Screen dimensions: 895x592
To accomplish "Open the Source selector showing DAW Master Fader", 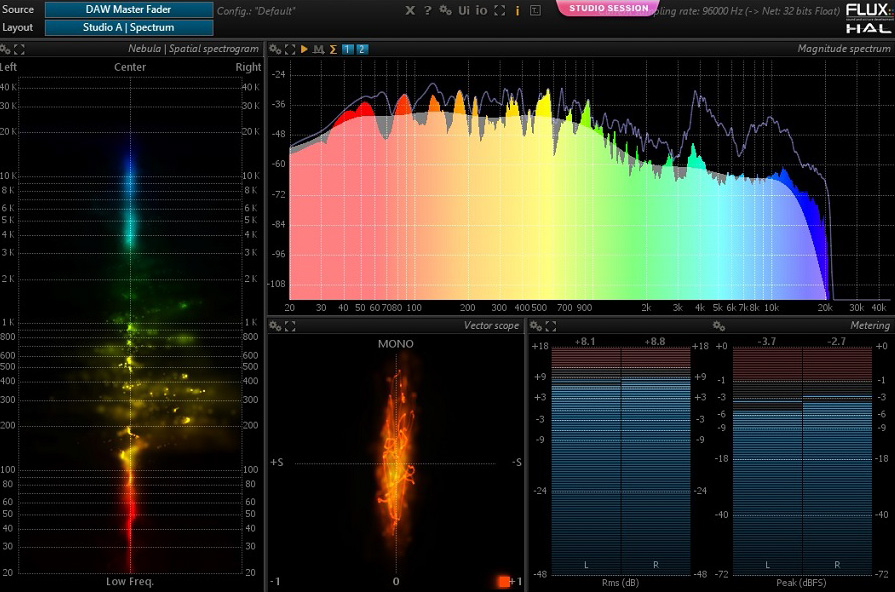I will click(129, 10).
